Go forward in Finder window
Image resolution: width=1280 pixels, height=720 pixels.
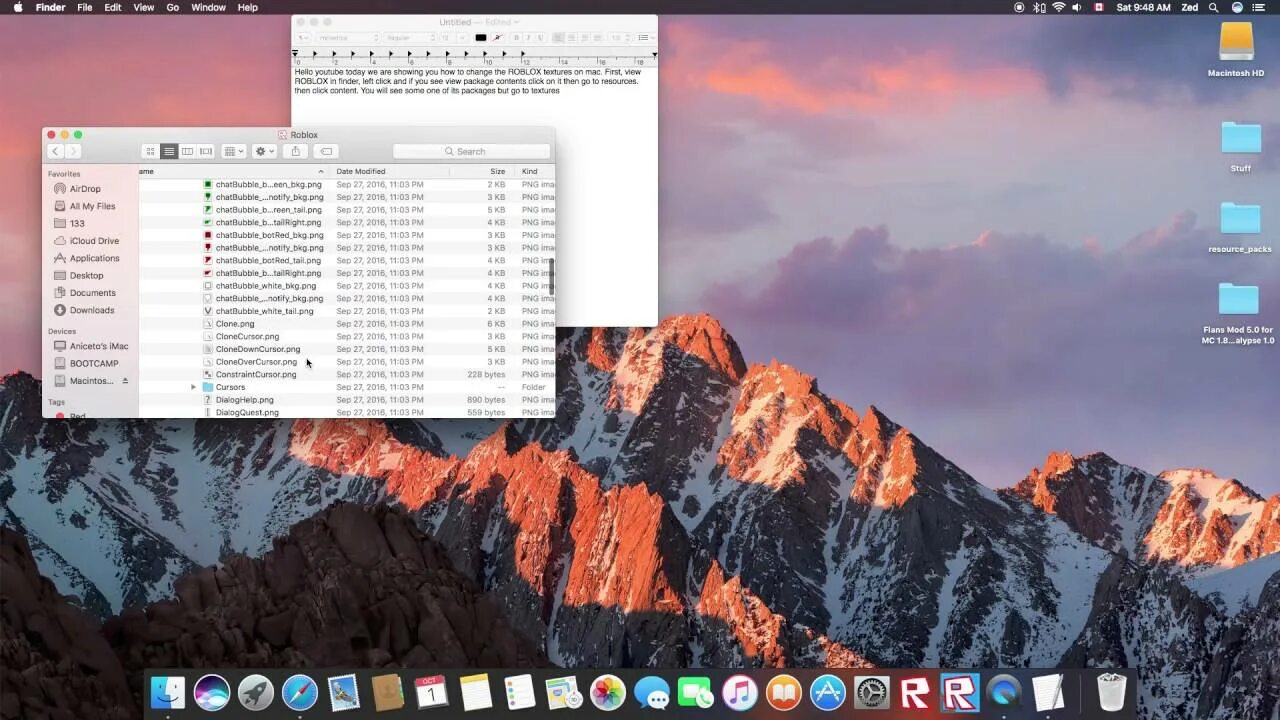pos(73,151)
